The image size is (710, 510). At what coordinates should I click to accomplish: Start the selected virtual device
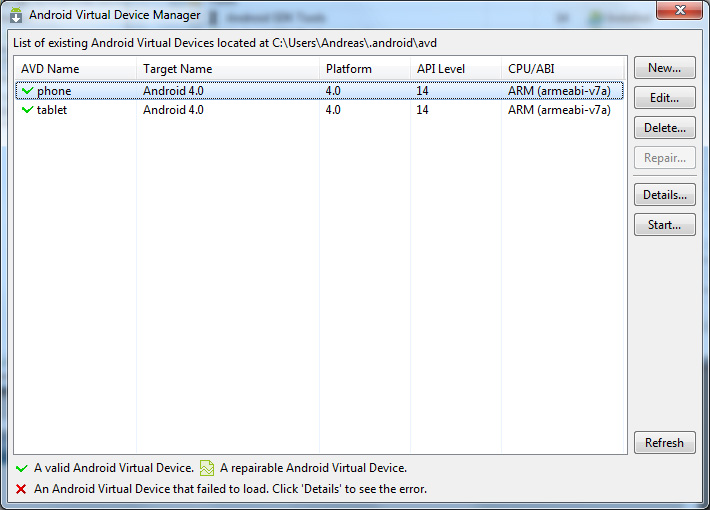664,225
